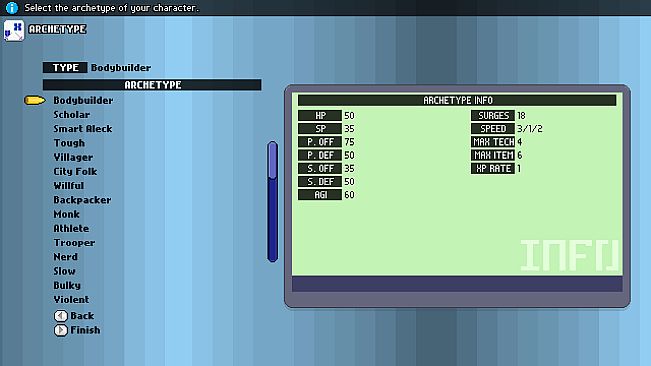Viewport: 651px width, 366px height.
Task: Click the TYPE Bodybuilder field
Action: click(x=97, y=68)
